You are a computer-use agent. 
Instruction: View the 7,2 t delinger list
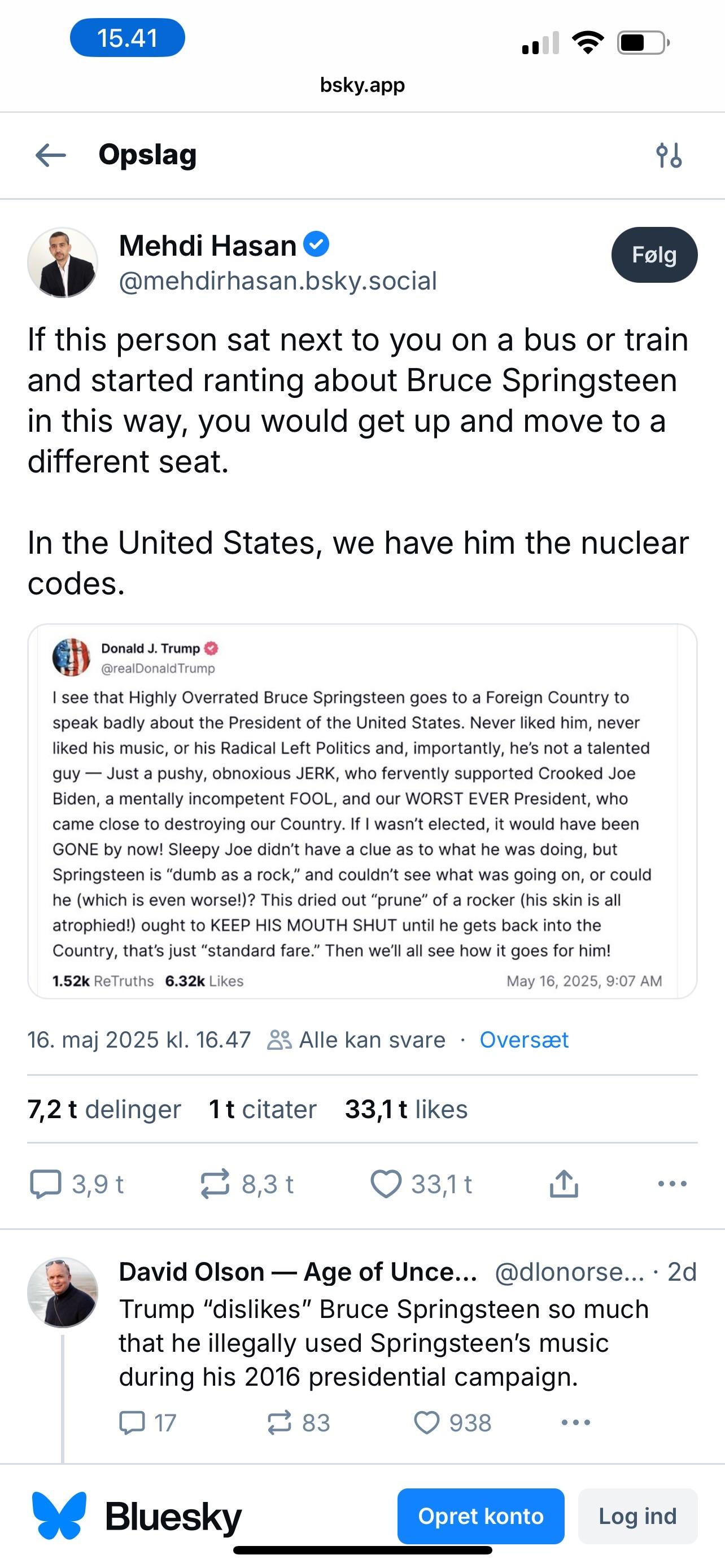104,1110
